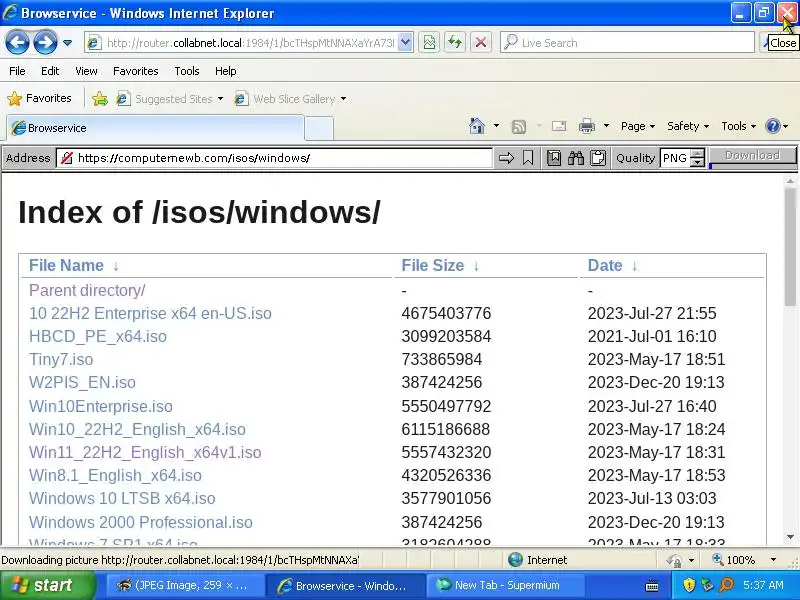Go back with the IE Back arrow
This screenshot has width=800, height=600.
[x=17, y=43]
